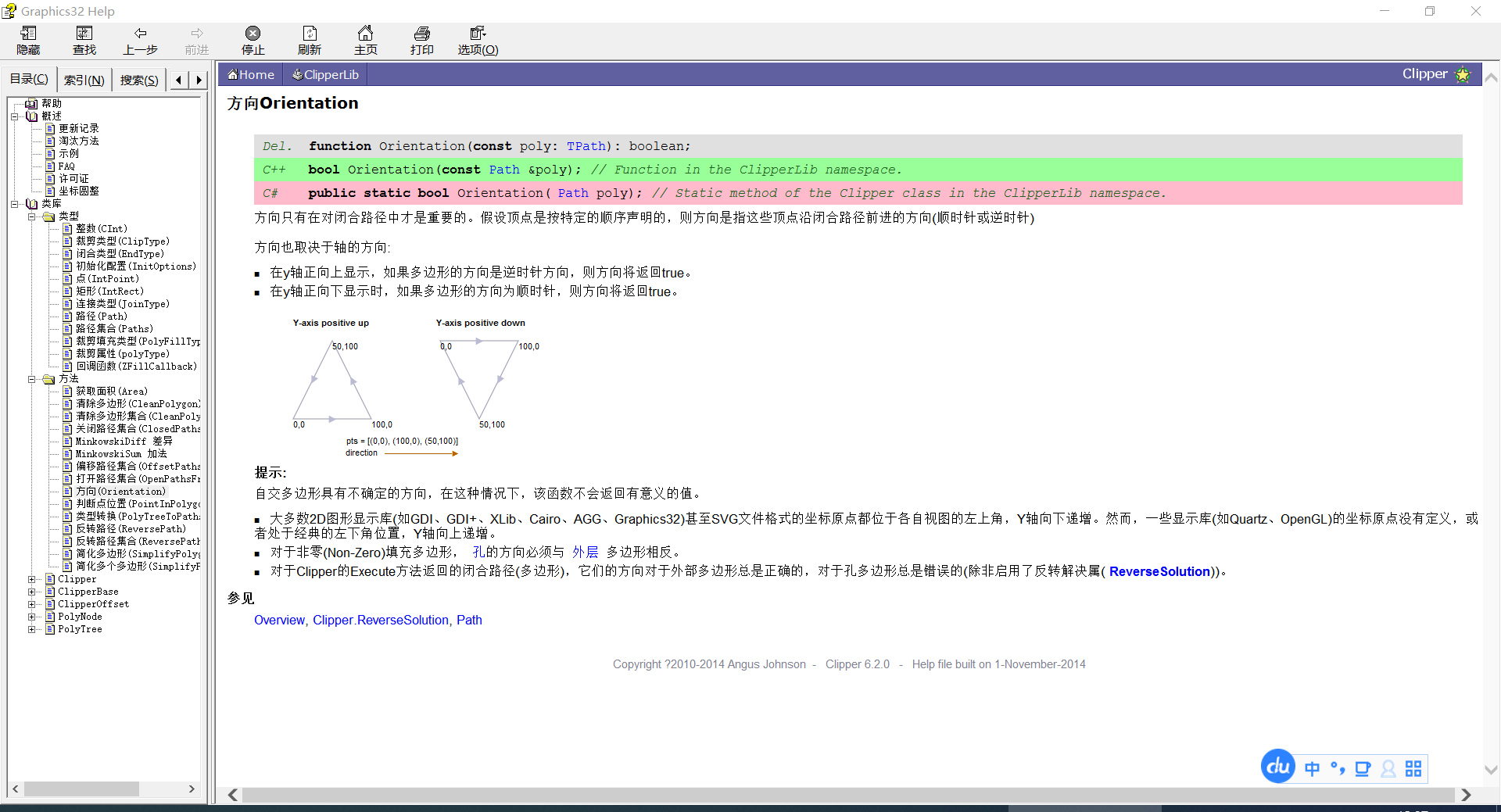Expand the Clipper tree node
The height and width of the screenshot is (812, 1501).
coord(31,579)
